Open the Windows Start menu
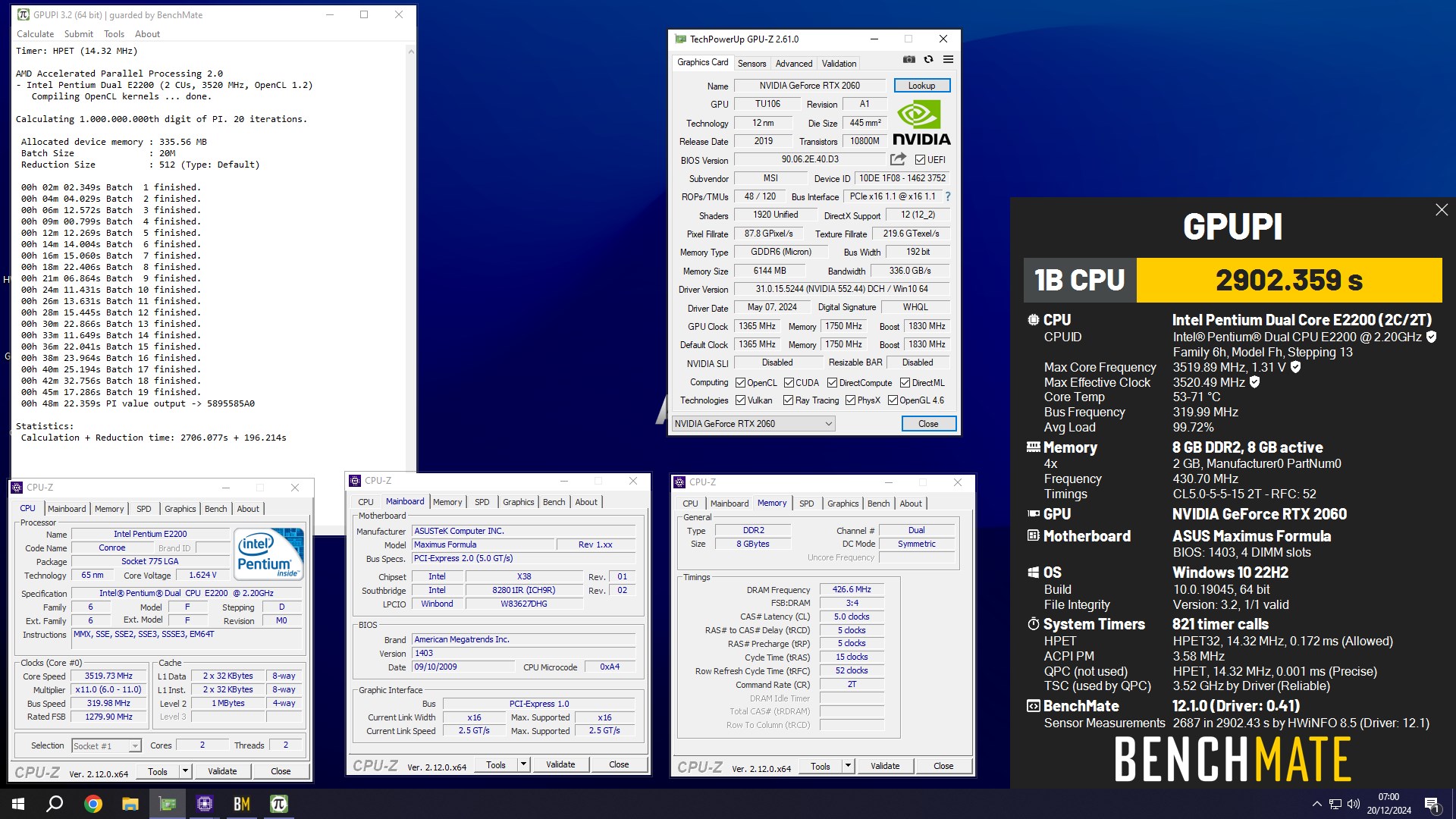 point(18,804)
